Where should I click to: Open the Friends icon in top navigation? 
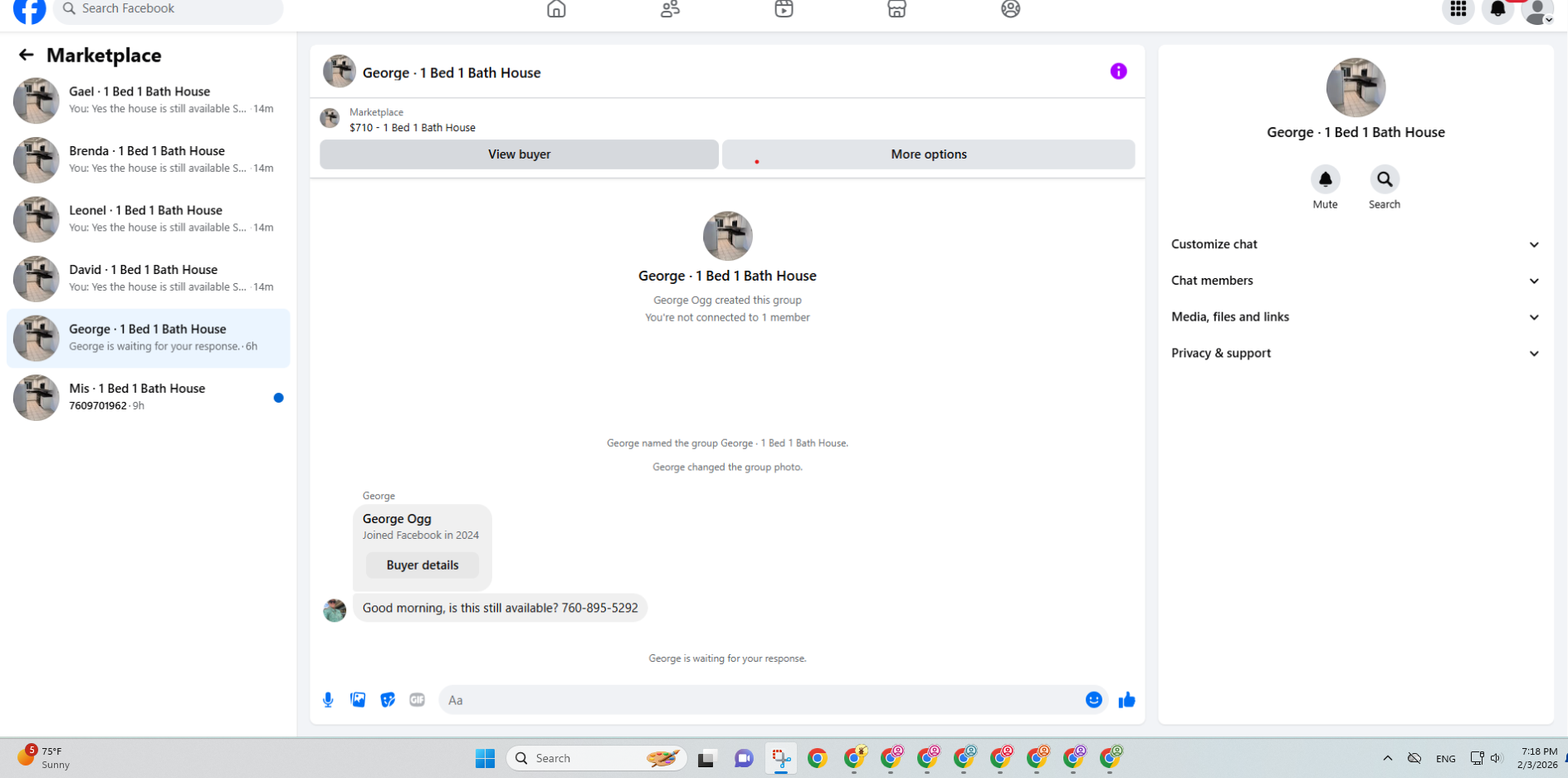pyautogui.click(x=670, y=9)
